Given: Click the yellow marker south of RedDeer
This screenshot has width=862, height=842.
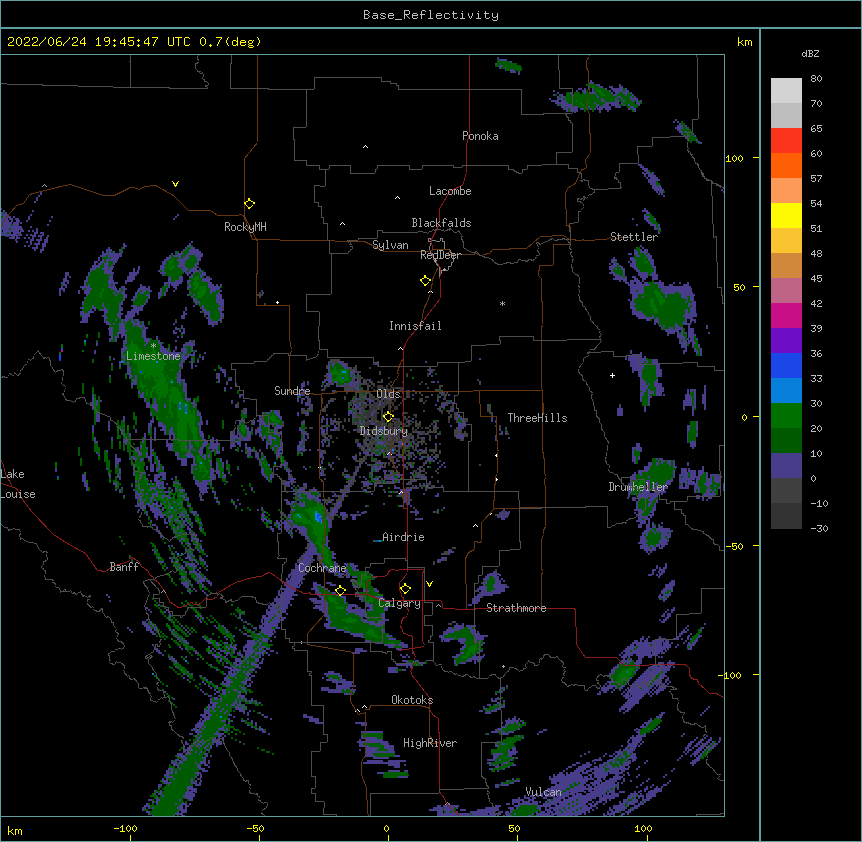Looking at the screenshot, I should tap(426, 281).
